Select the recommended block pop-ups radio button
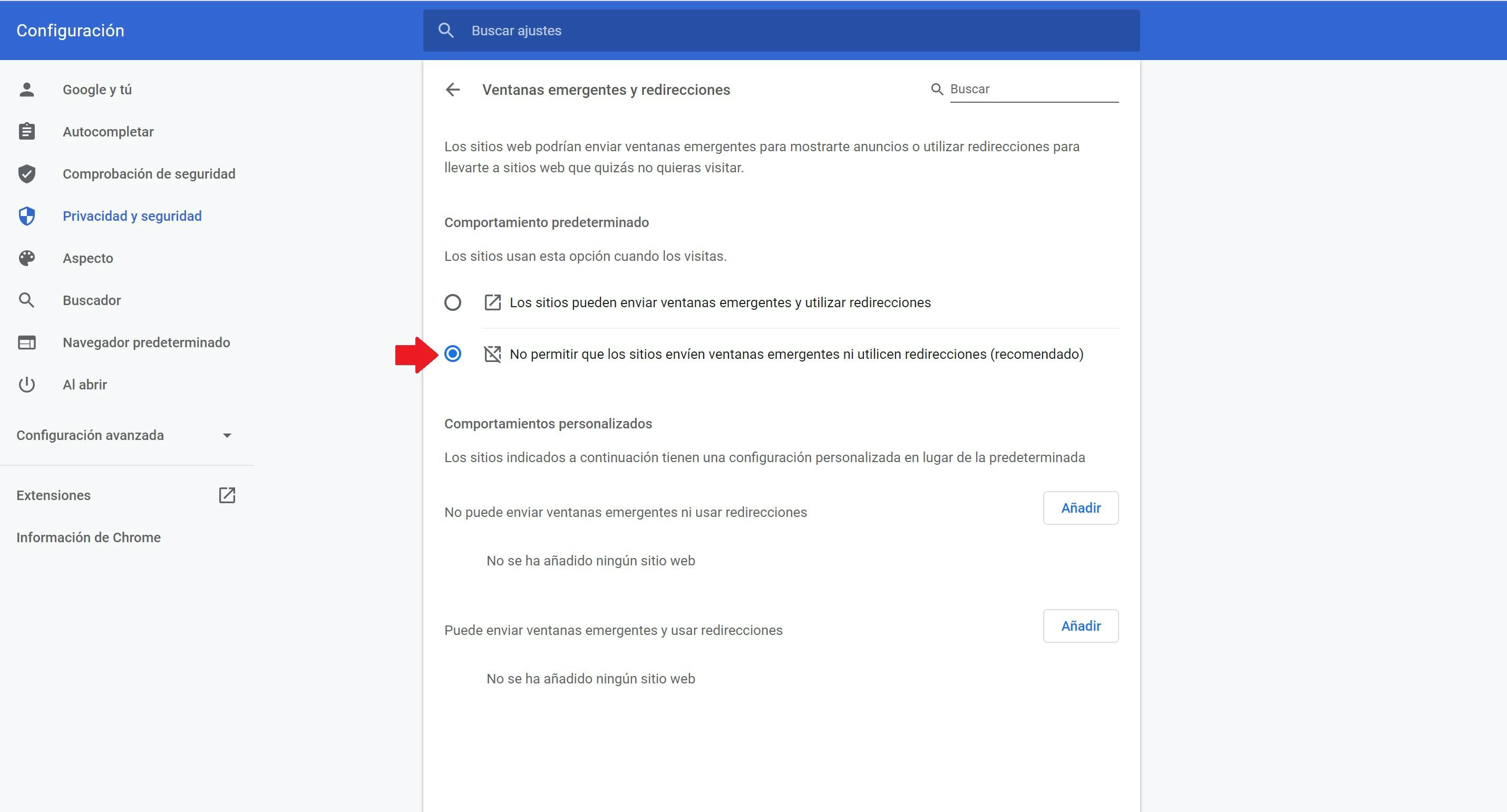Image resolution: width=1507 pixels, height=812 pixels. (x=453, y=354)
